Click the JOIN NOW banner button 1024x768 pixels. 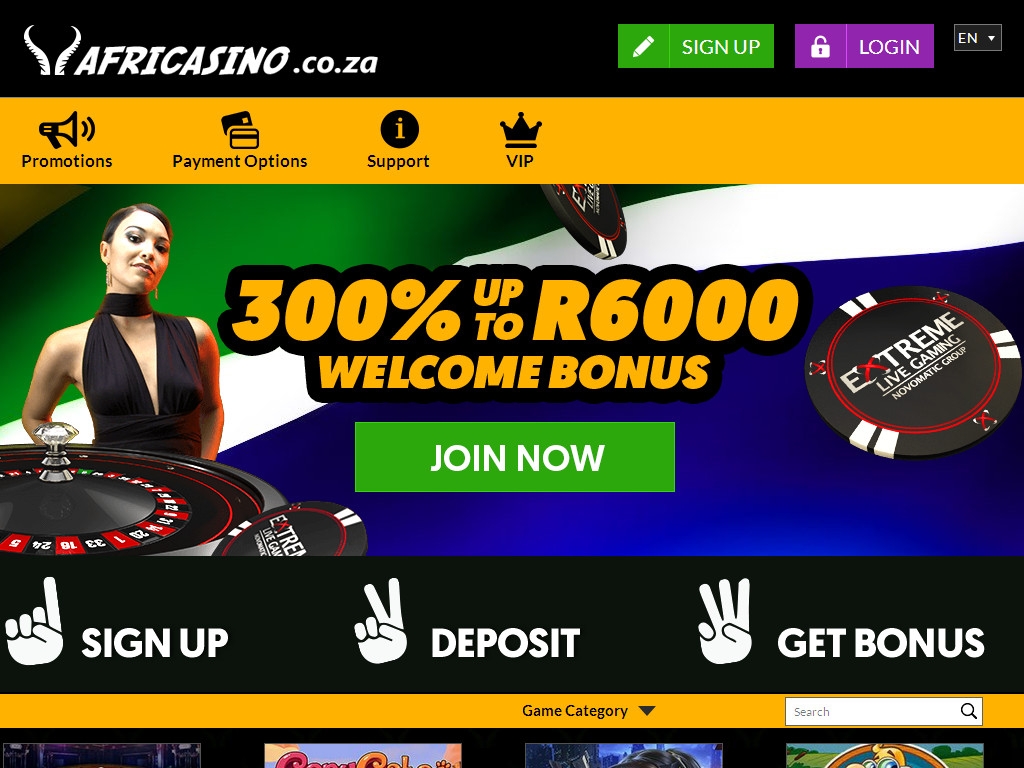click(x=515, y=457)
